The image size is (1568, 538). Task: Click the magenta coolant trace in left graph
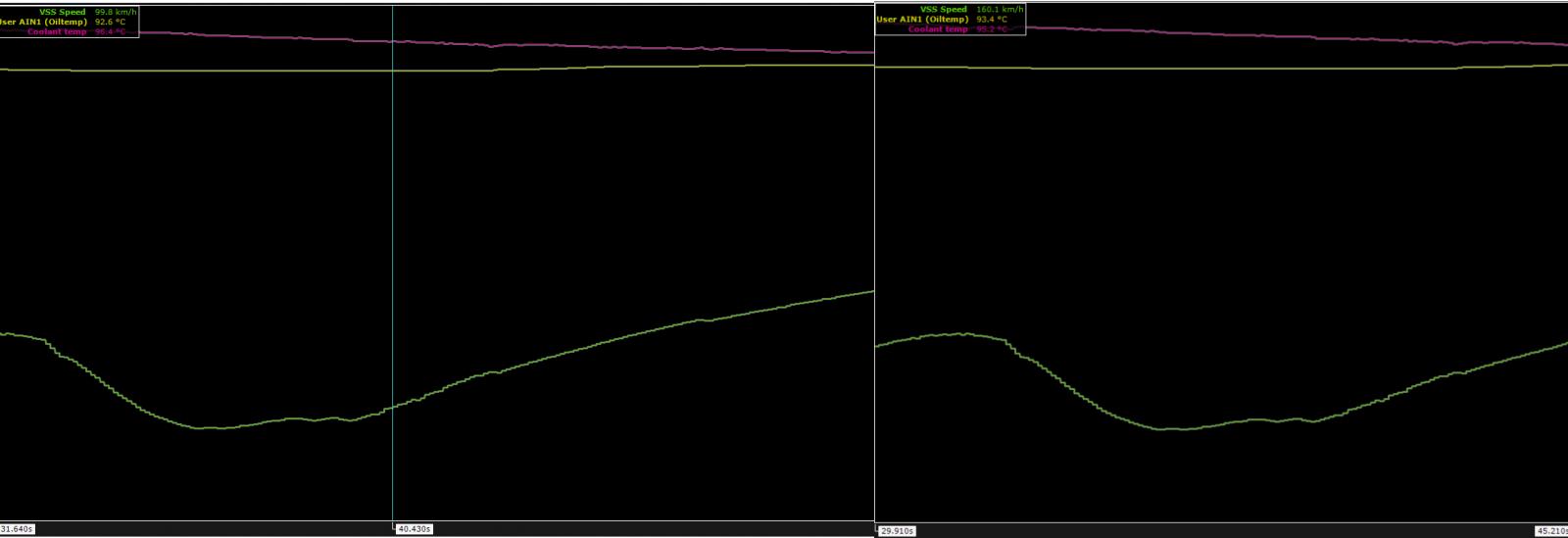tap(588, 47)
